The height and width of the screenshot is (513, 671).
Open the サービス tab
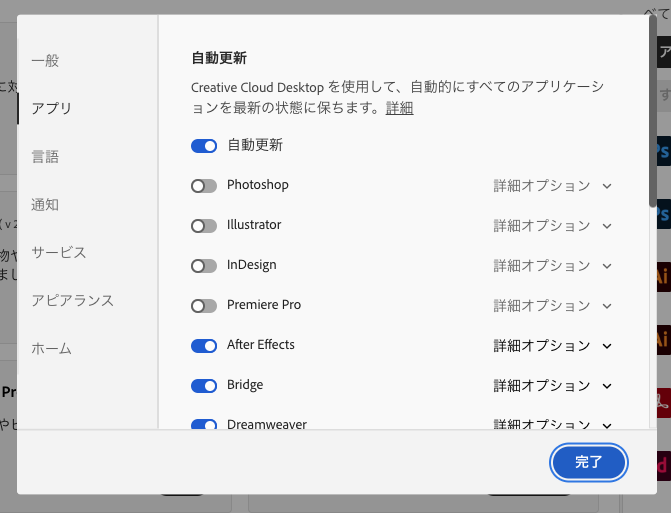click(x=58, y=253)
